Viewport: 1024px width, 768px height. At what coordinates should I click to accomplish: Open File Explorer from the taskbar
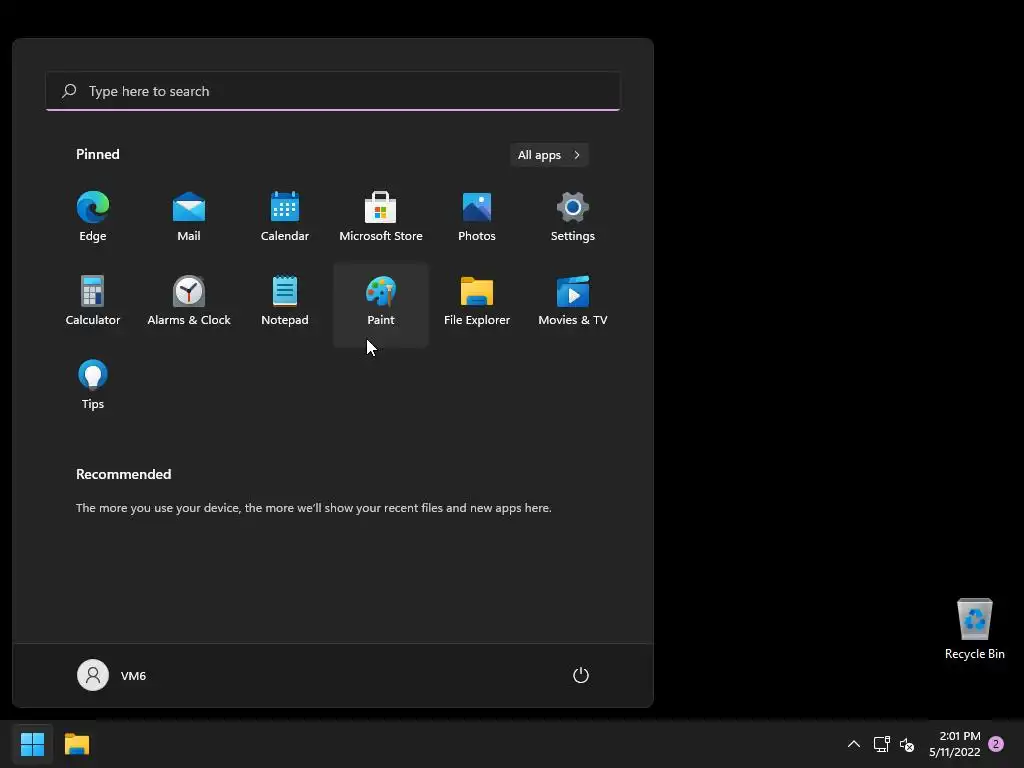[77, 744]
